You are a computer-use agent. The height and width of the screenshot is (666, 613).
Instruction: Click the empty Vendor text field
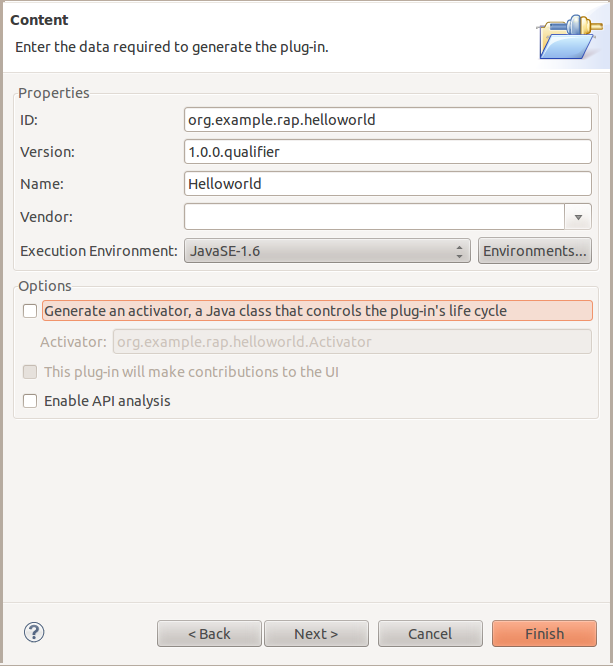(x=374, y=217)
